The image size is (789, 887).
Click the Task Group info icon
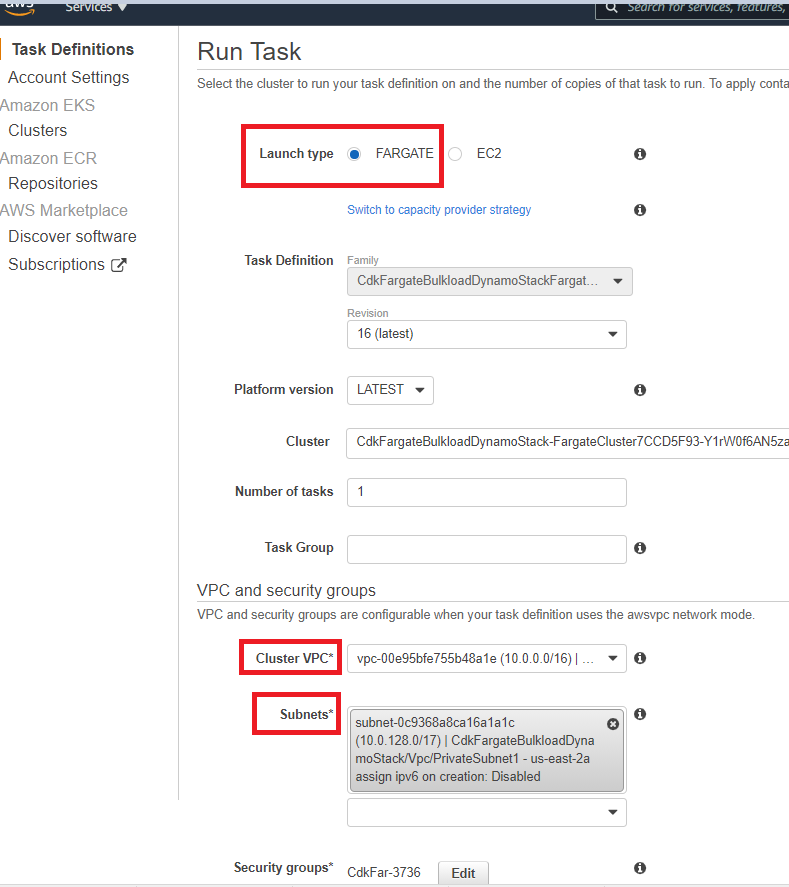[x=640, y=548]
